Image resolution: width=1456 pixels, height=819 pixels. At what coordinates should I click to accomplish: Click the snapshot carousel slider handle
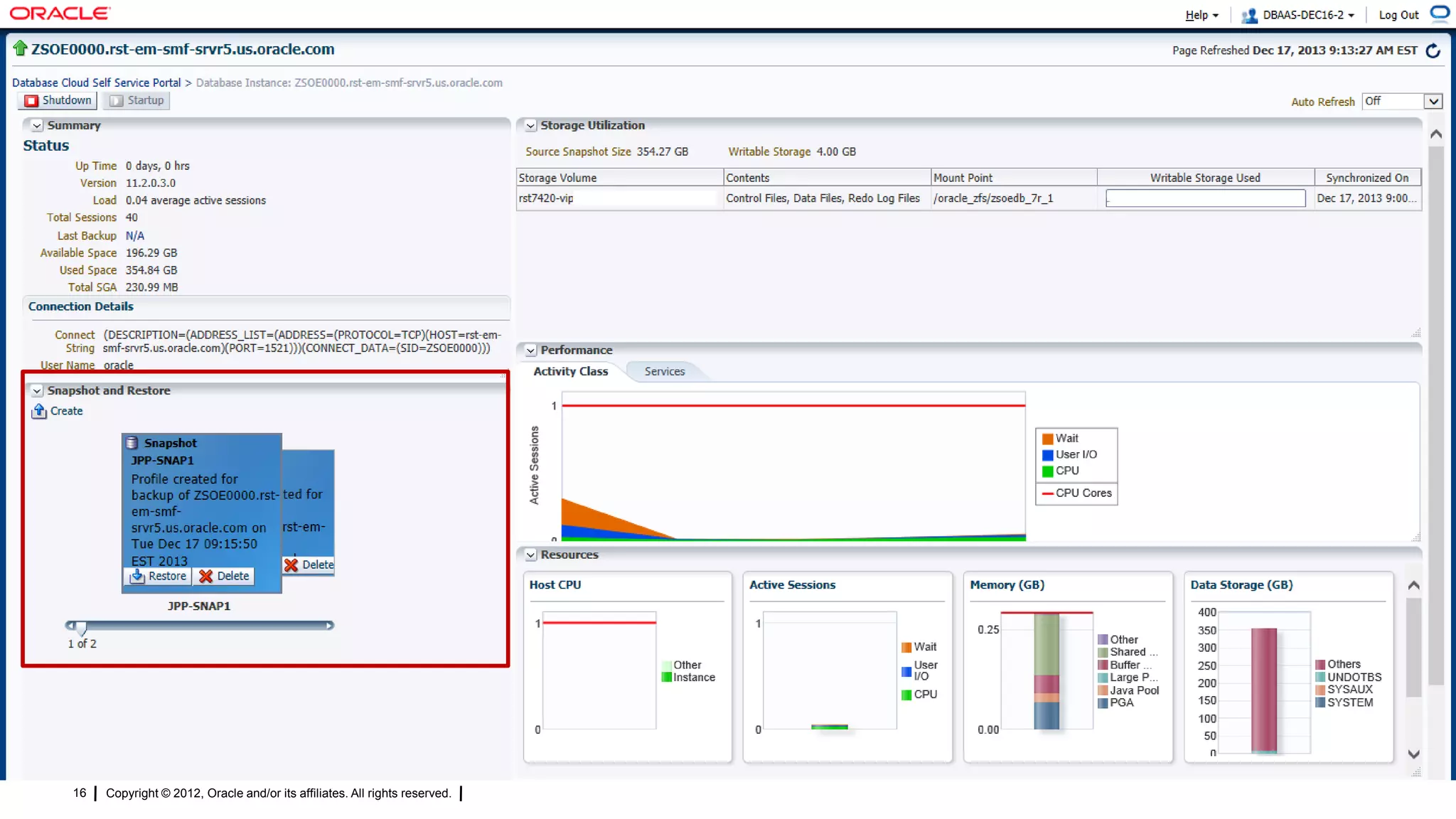pos(81,627)
